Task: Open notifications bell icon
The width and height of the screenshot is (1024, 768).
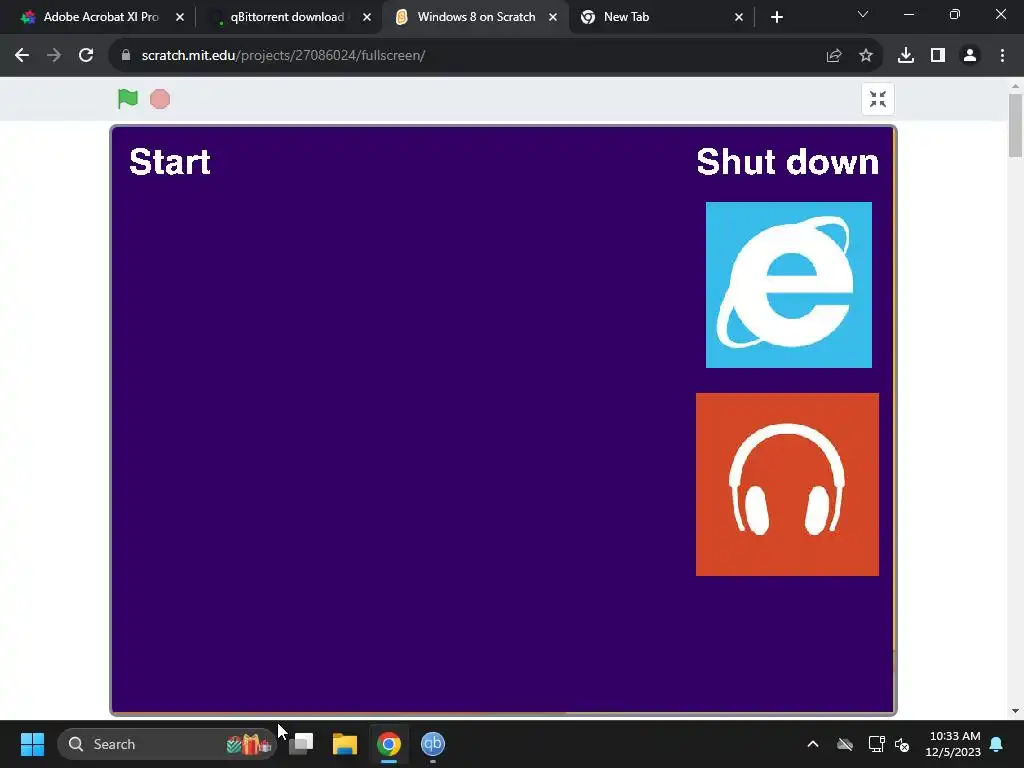Action: pos(997,744)
